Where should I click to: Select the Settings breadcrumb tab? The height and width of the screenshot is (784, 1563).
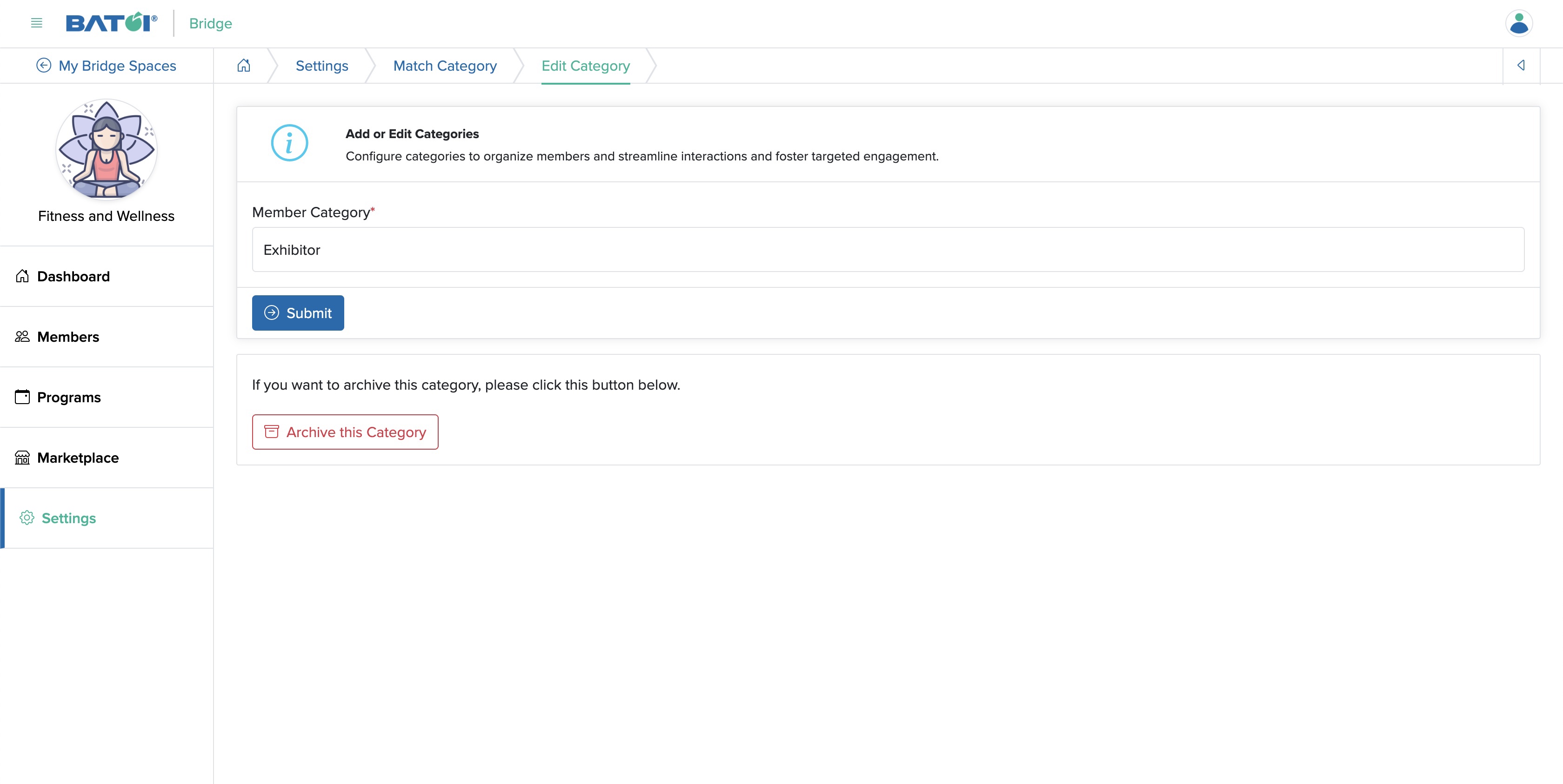(322, 65)
